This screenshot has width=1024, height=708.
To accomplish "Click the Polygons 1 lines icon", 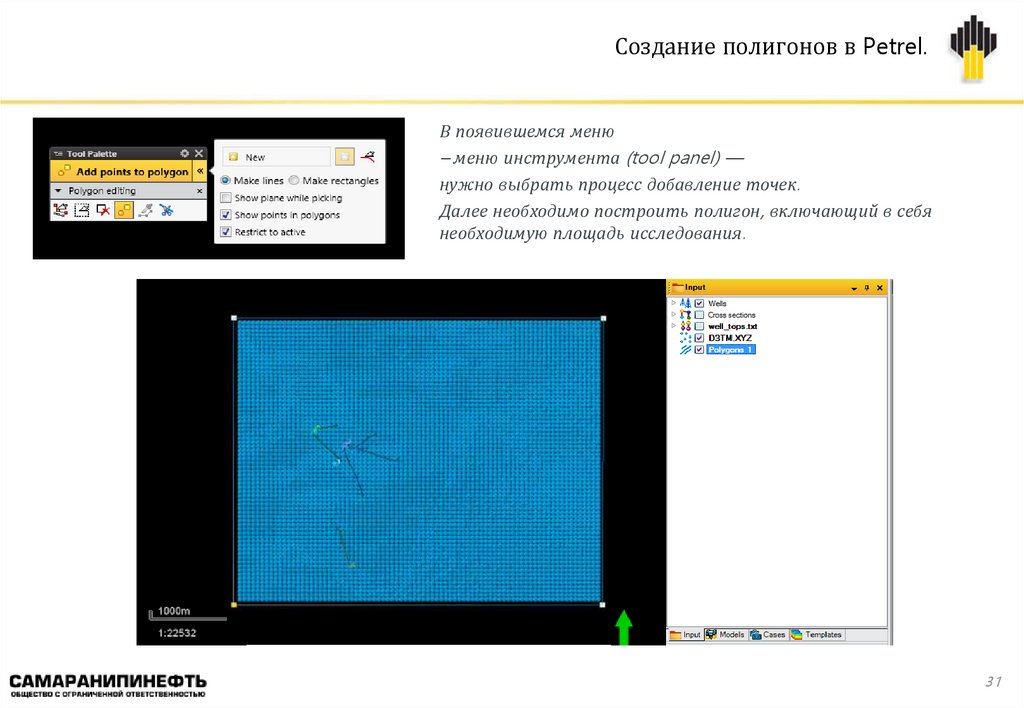I will [685, 349].
